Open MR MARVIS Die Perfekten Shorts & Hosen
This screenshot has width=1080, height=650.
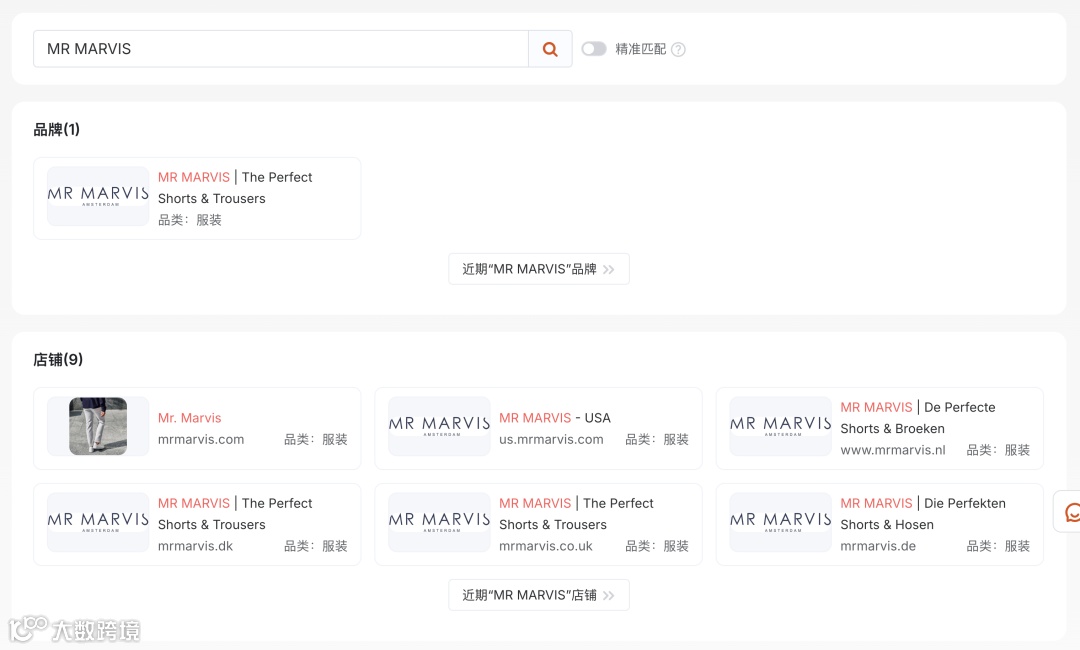(923, 514)
